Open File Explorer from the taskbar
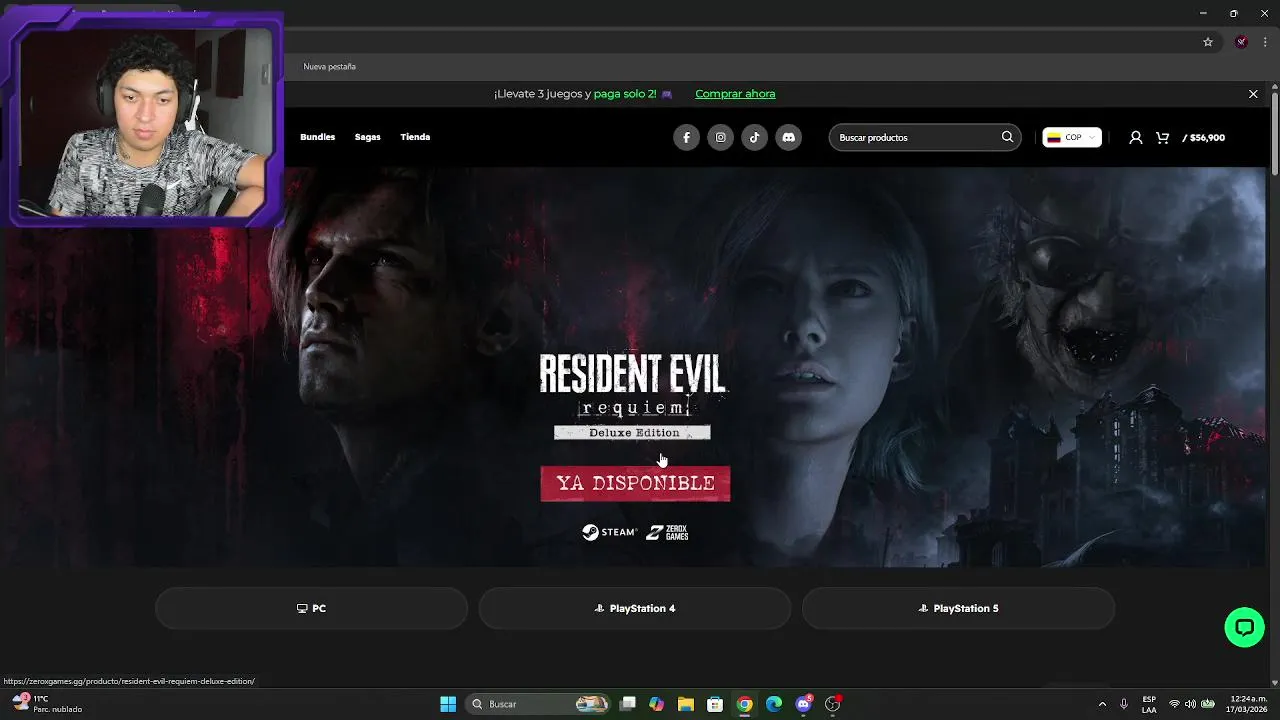The image size is (1280, 720). tap(685, 704)
